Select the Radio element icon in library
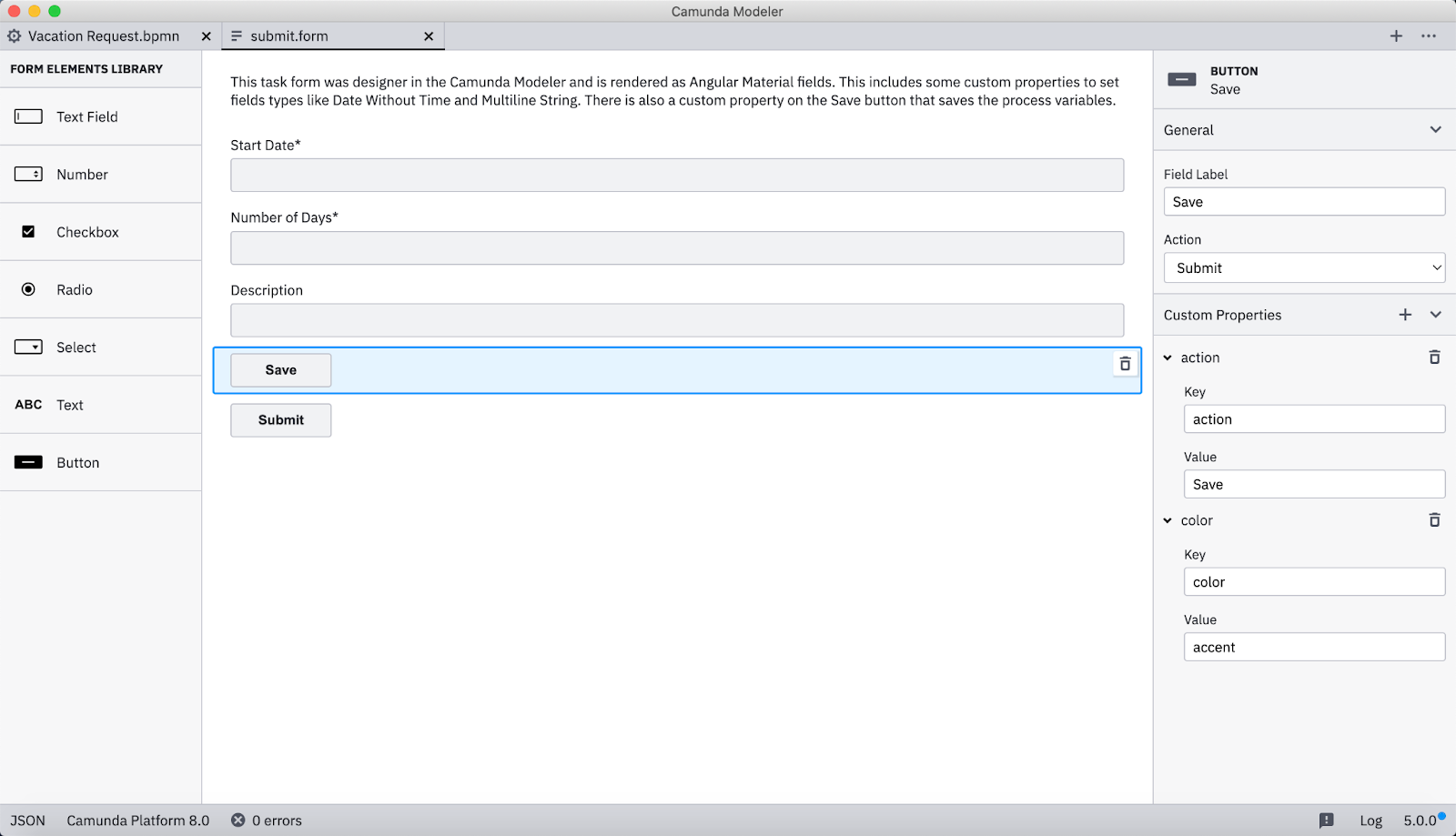This screenshot has height=836, width=1456. (28, 289)
